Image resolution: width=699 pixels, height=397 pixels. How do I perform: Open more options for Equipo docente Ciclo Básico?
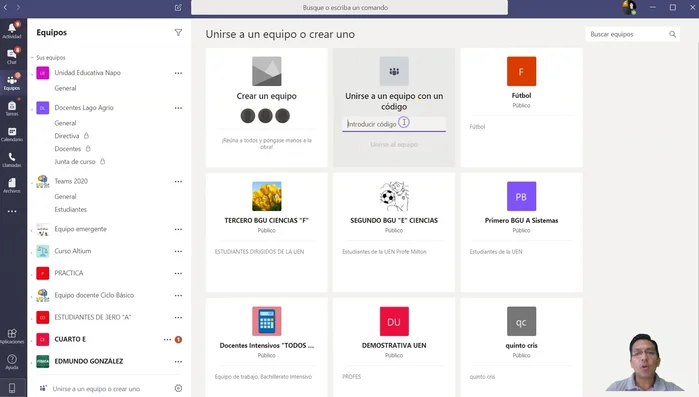click(x=178, y=295)
